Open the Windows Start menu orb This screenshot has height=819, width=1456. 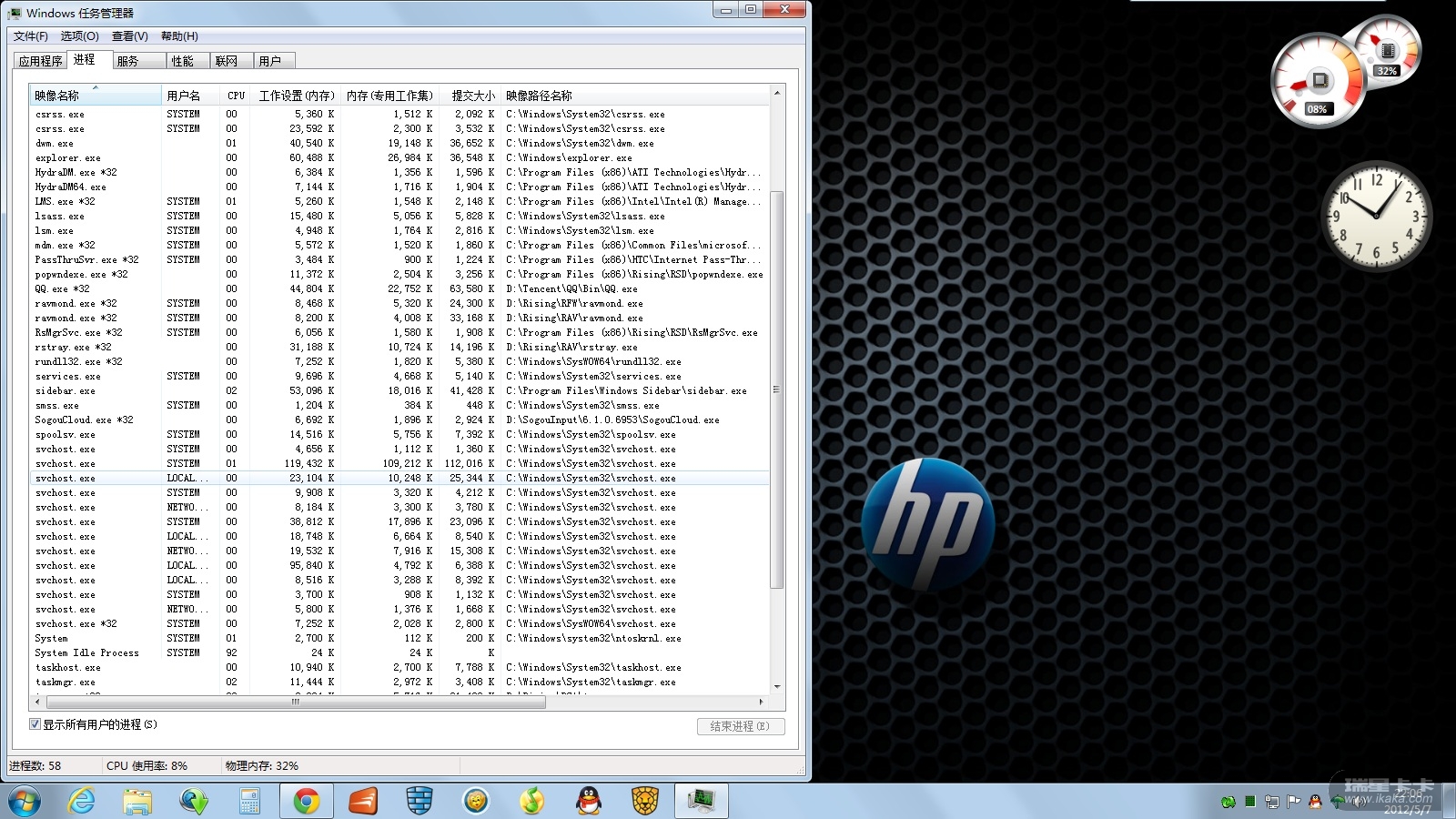[25, 802]
